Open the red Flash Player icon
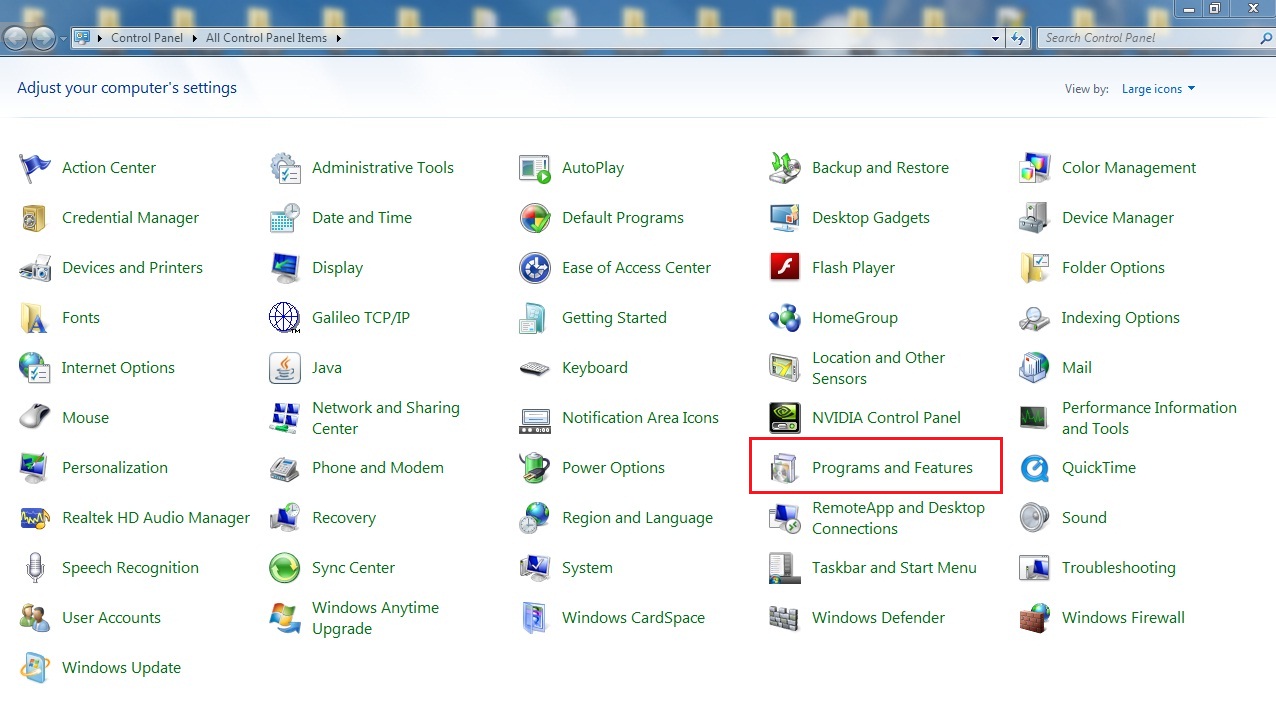 click(785, 268)
